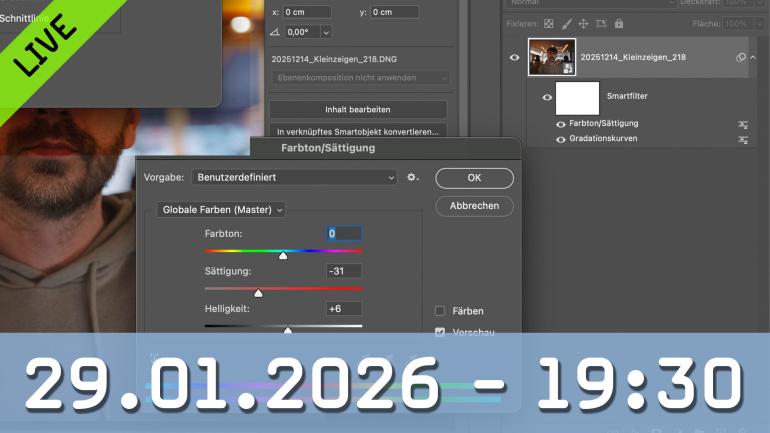This screenshot has height=433, width=770.
Task: Click the lock transparent pixels icon
Action: (548, 23)
